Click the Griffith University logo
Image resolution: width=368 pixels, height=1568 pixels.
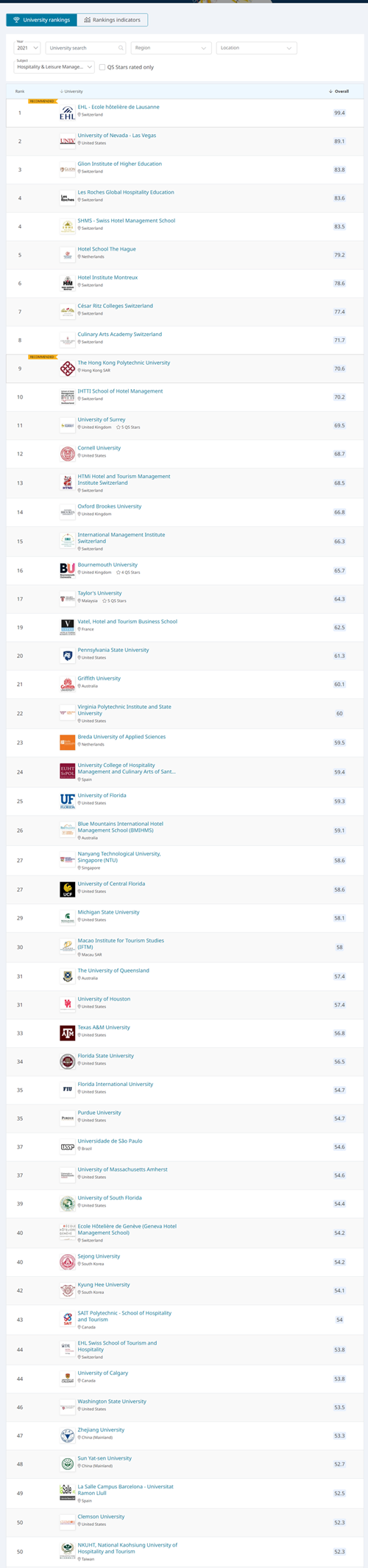[x=68, y=685]
